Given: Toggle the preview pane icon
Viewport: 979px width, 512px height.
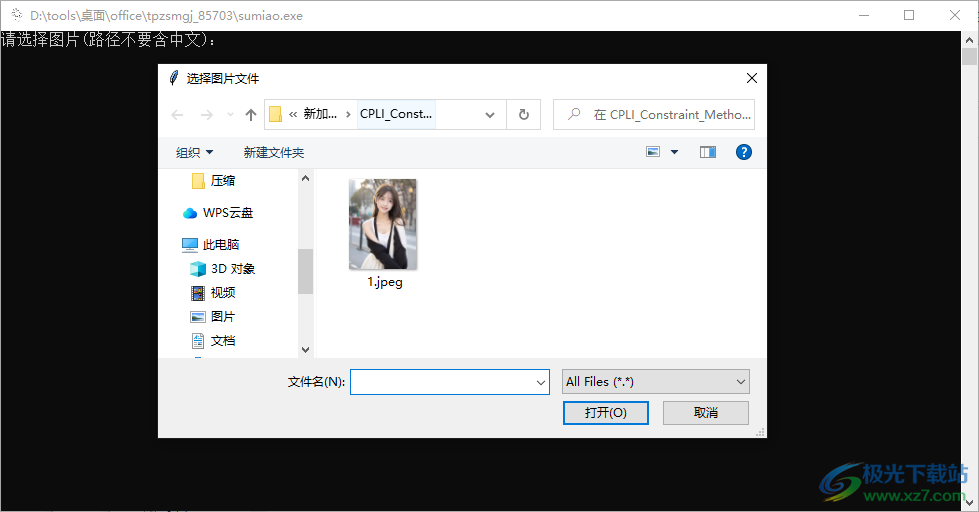Looking at the screenshot, I should [x=707, y=152].
